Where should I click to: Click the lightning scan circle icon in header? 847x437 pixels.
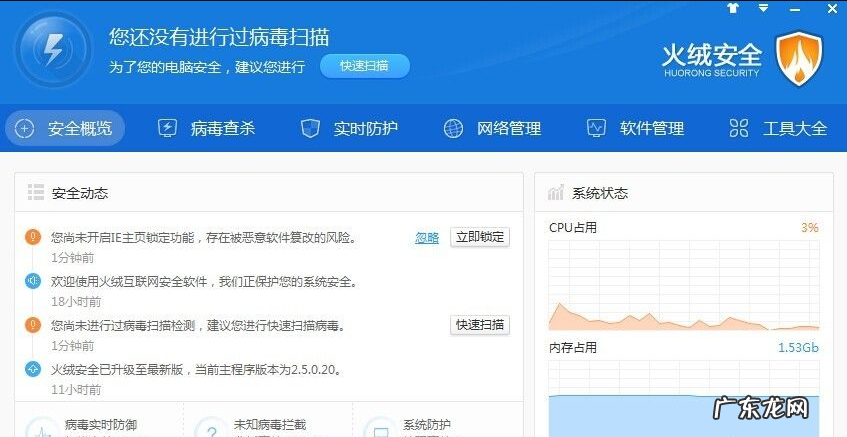[53, 50]
